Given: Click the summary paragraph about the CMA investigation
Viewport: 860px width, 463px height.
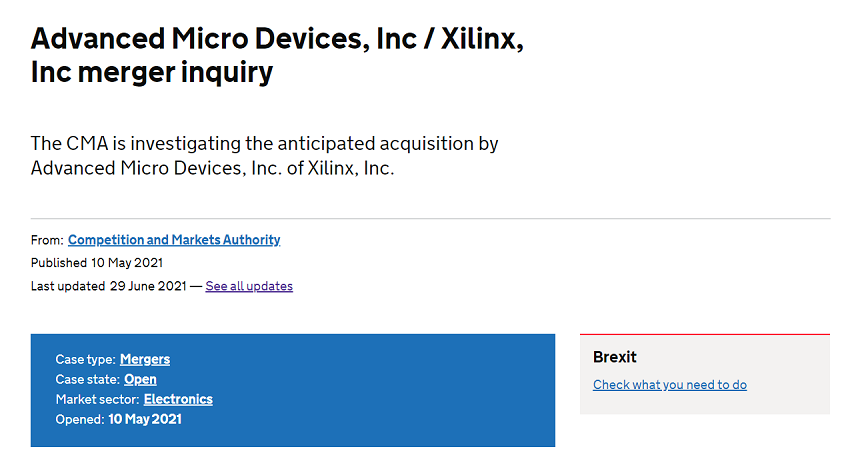Looking at the screenshot, I should click(264, 155).
